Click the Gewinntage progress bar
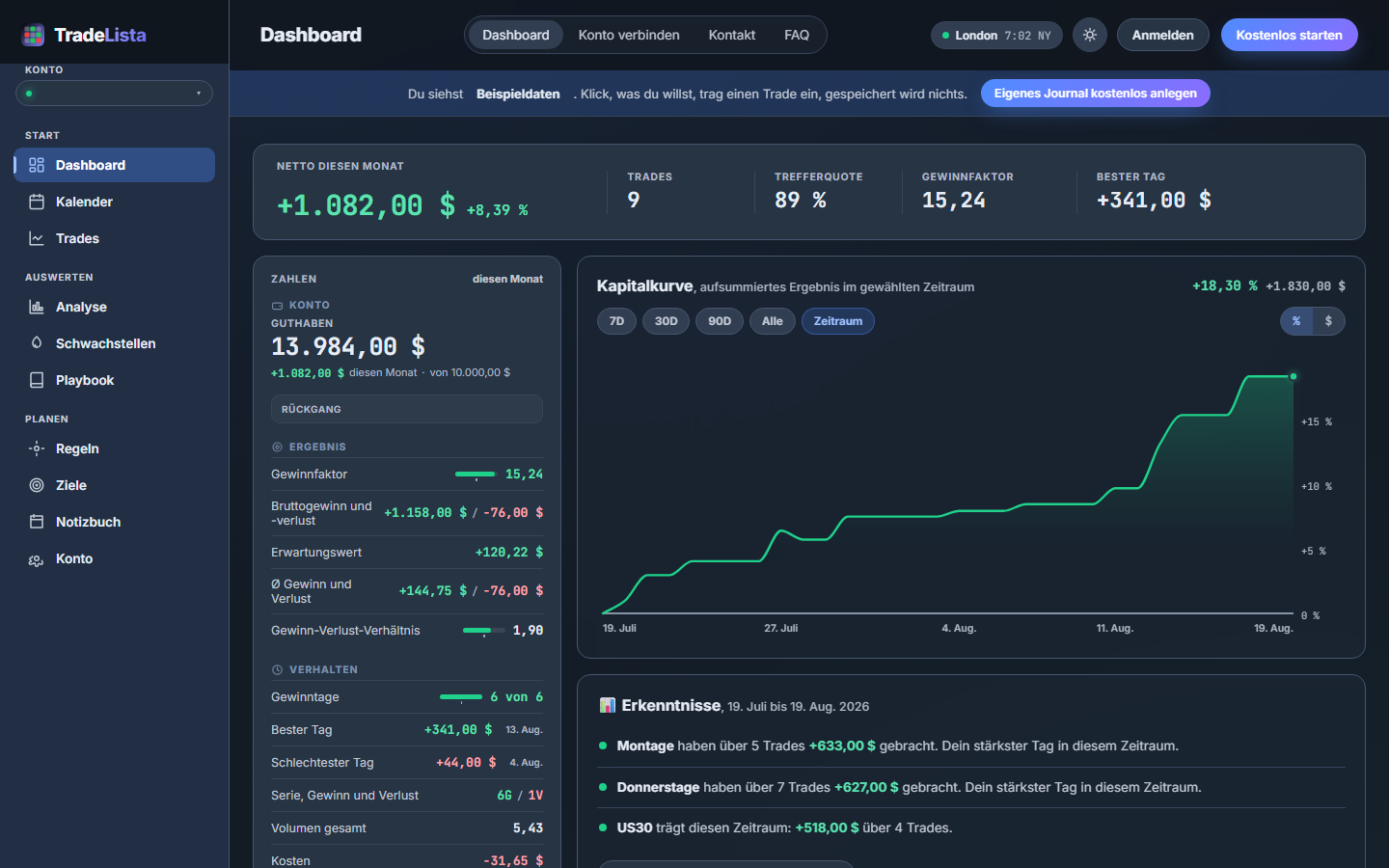The height and width of the screenshot is (868, 1389). [x=461, y=697]
